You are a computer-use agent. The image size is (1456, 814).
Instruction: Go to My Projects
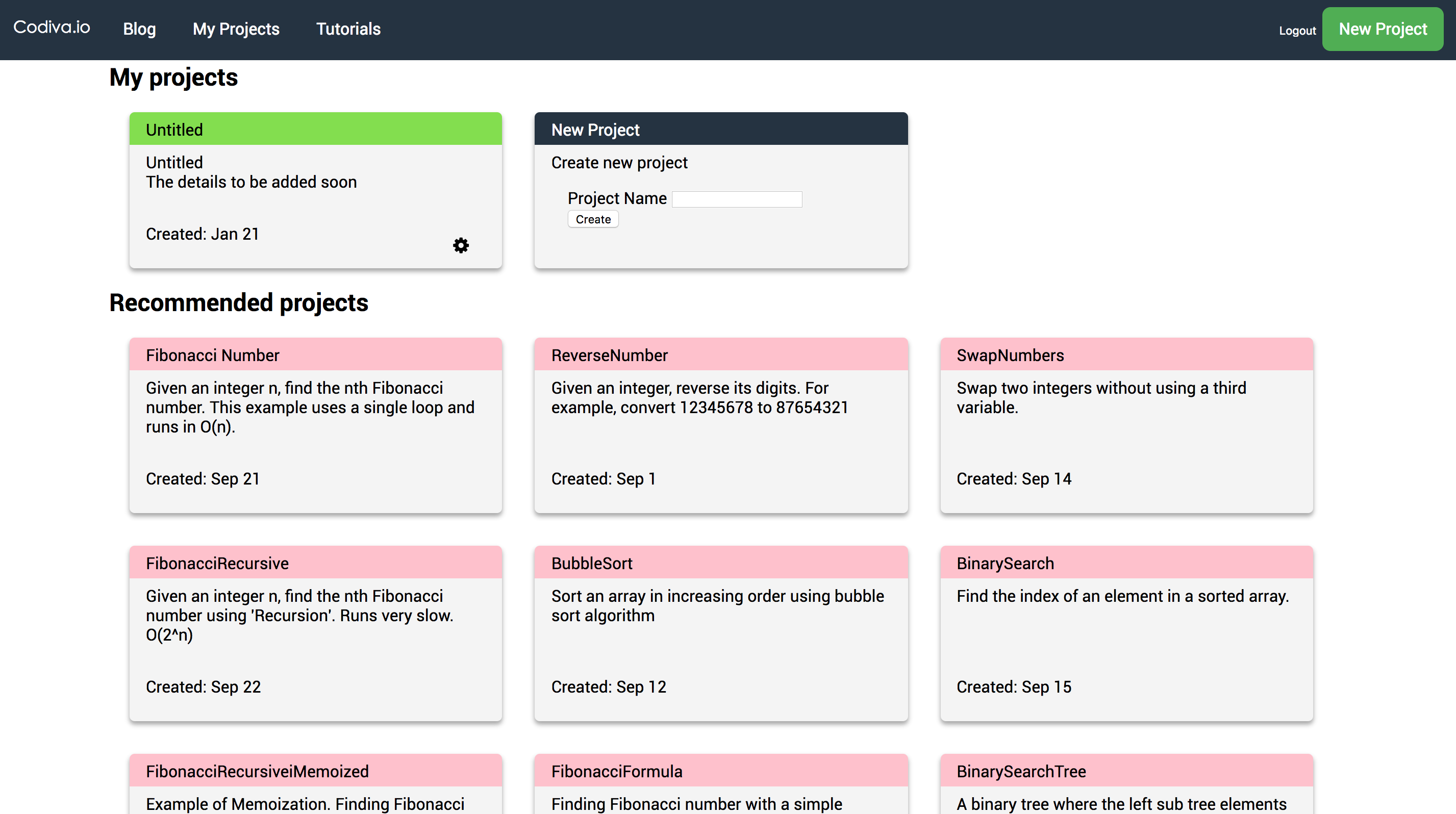click(x=236, y=29)
